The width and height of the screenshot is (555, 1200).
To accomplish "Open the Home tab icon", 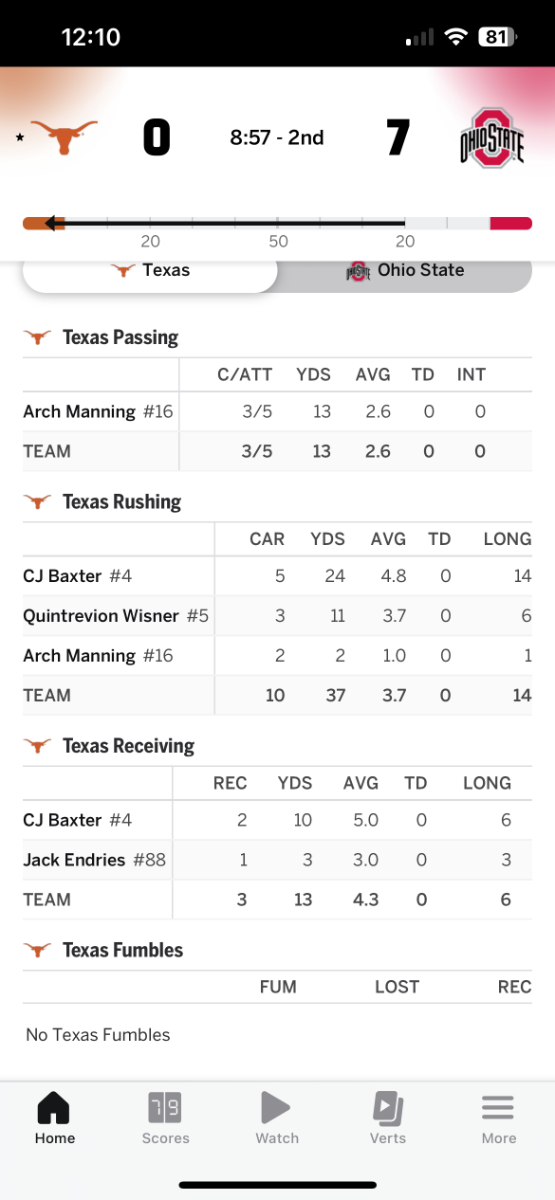I will pyautogui.click(x=54, y=1108).
